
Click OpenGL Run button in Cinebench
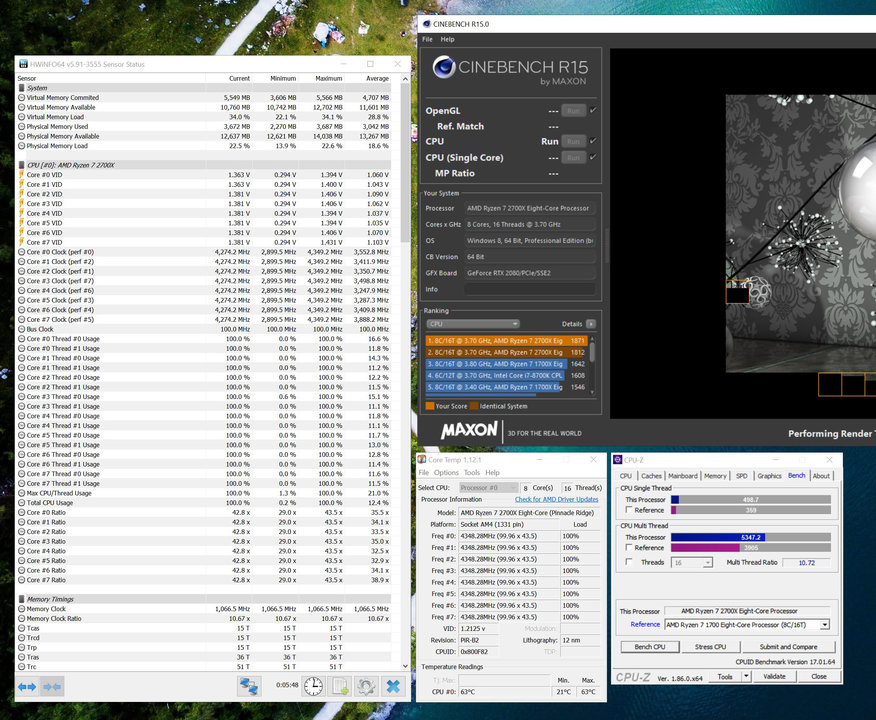pyautogui.click(x=573, y=111)
